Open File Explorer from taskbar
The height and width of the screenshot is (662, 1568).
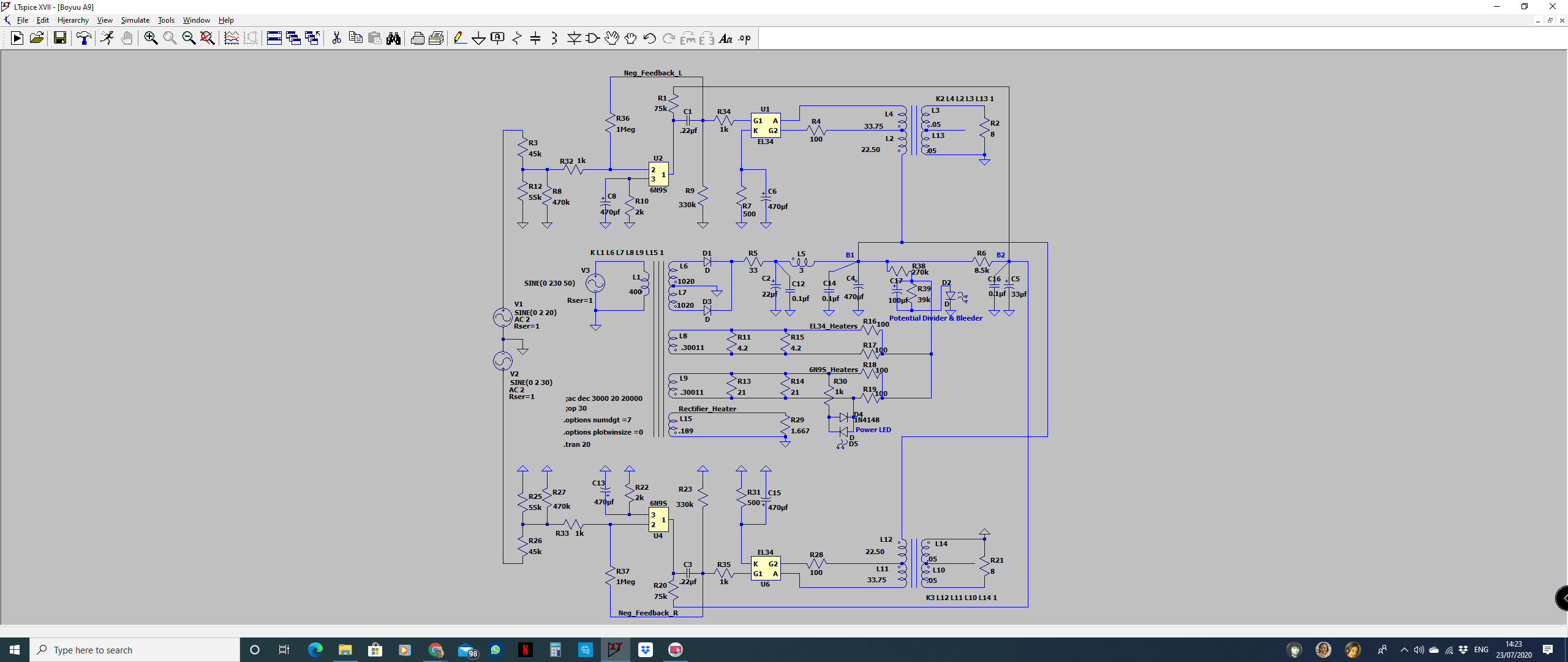(x=345, y=650)
